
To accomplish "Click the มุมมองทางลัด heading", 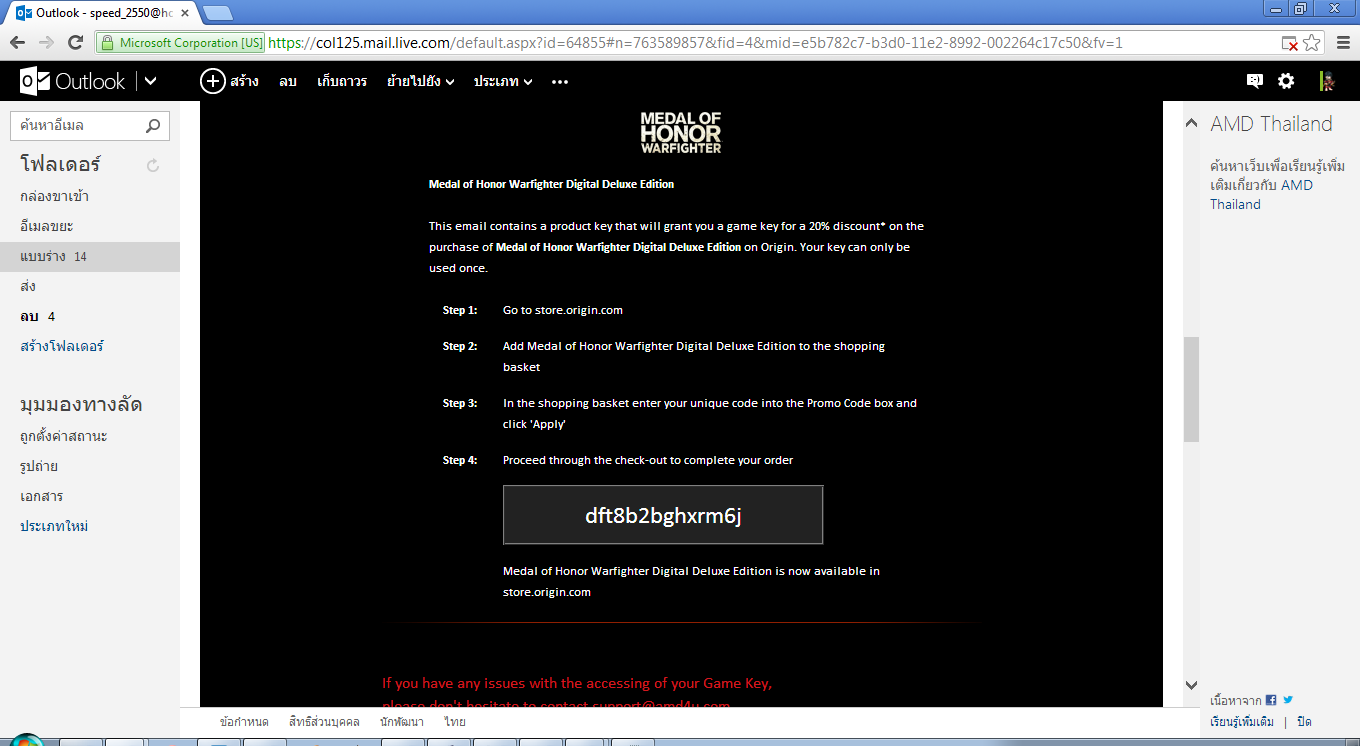I will [x=81, y=405].
